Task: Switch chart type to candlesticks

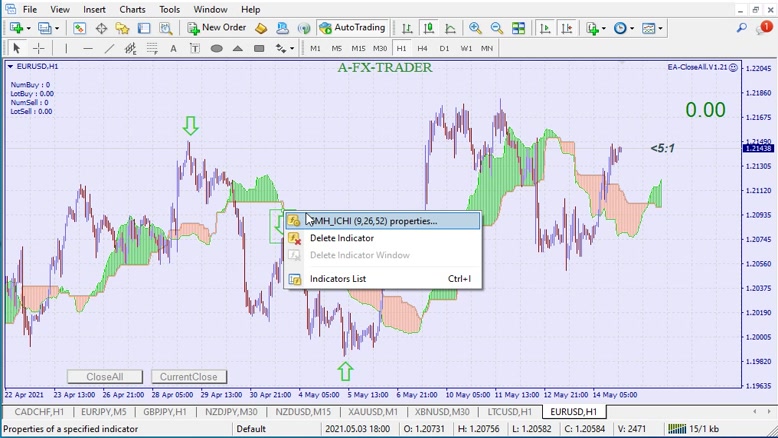Action: pos(428,28)
